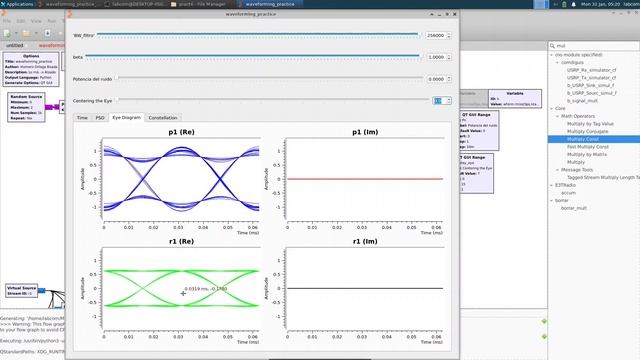Image resolution: width=640 pixels, height=360 pixels.
Task: Select Fast Multiply Const block
Action: coord(588,147)
